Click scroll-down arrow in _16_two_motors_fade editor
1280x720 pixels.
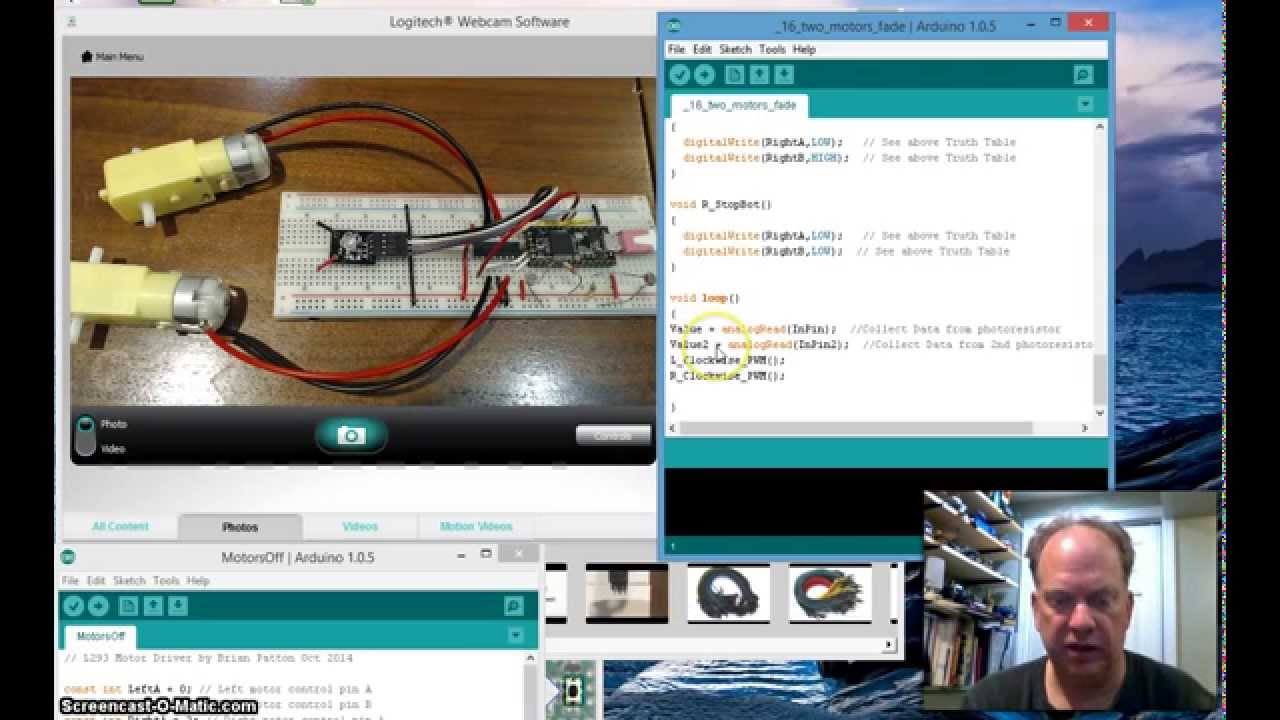pyautogui.click(x=1100, y=412)
